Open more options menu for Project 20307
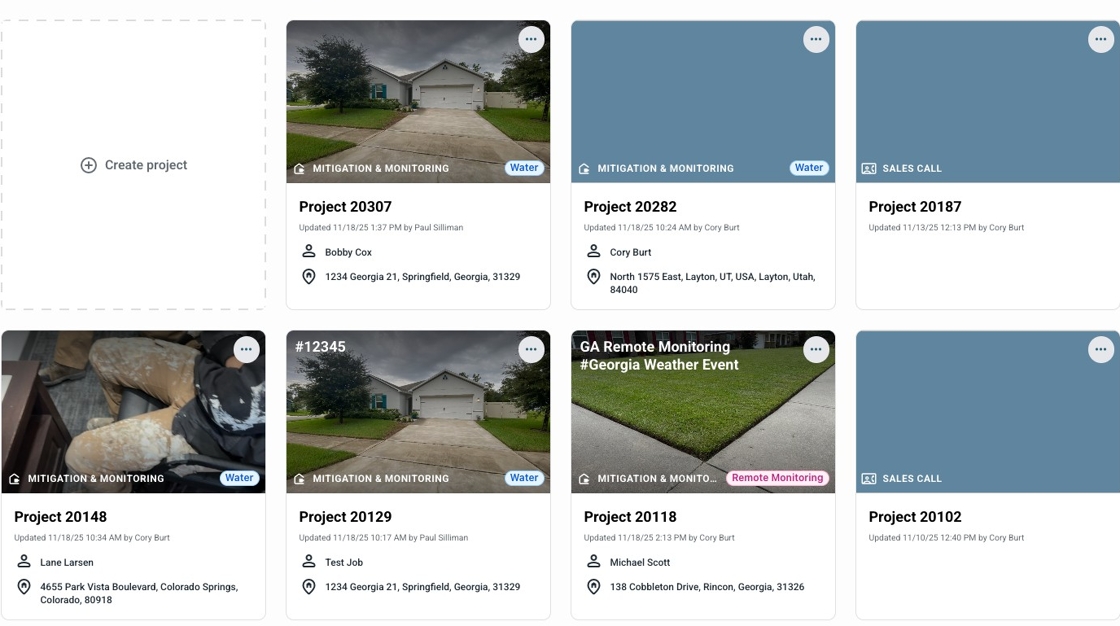Viewport: 1120px width, 626px height. click(531, 39)
